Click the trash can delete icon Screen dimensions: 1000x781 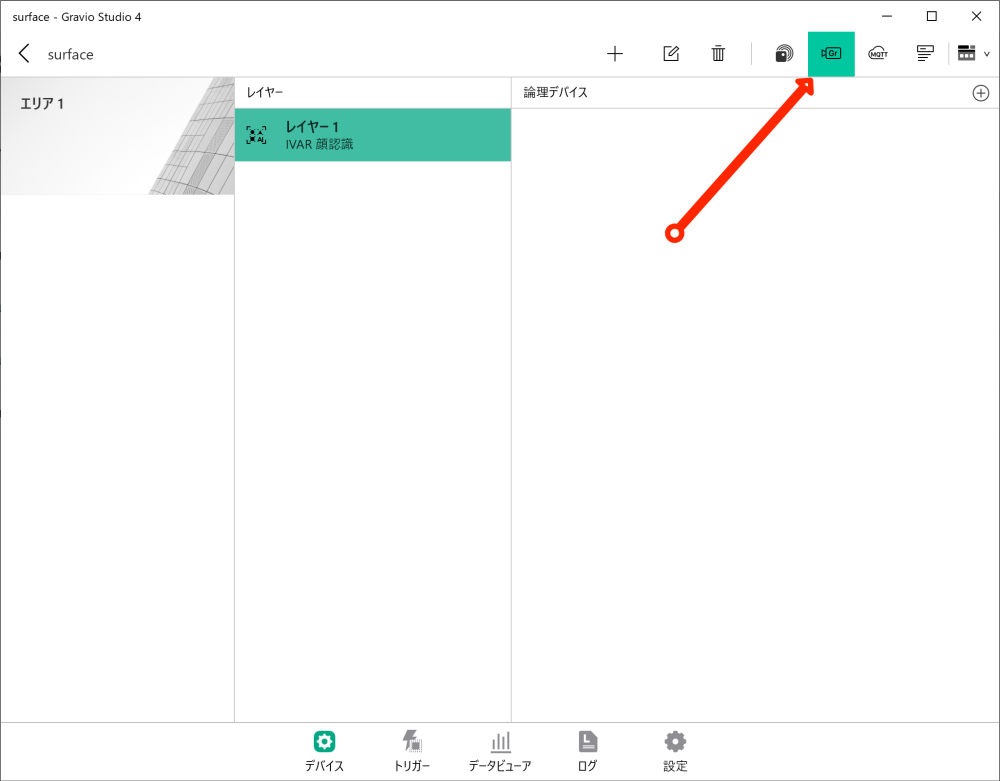pyautogui.click(x=718, y=54)
